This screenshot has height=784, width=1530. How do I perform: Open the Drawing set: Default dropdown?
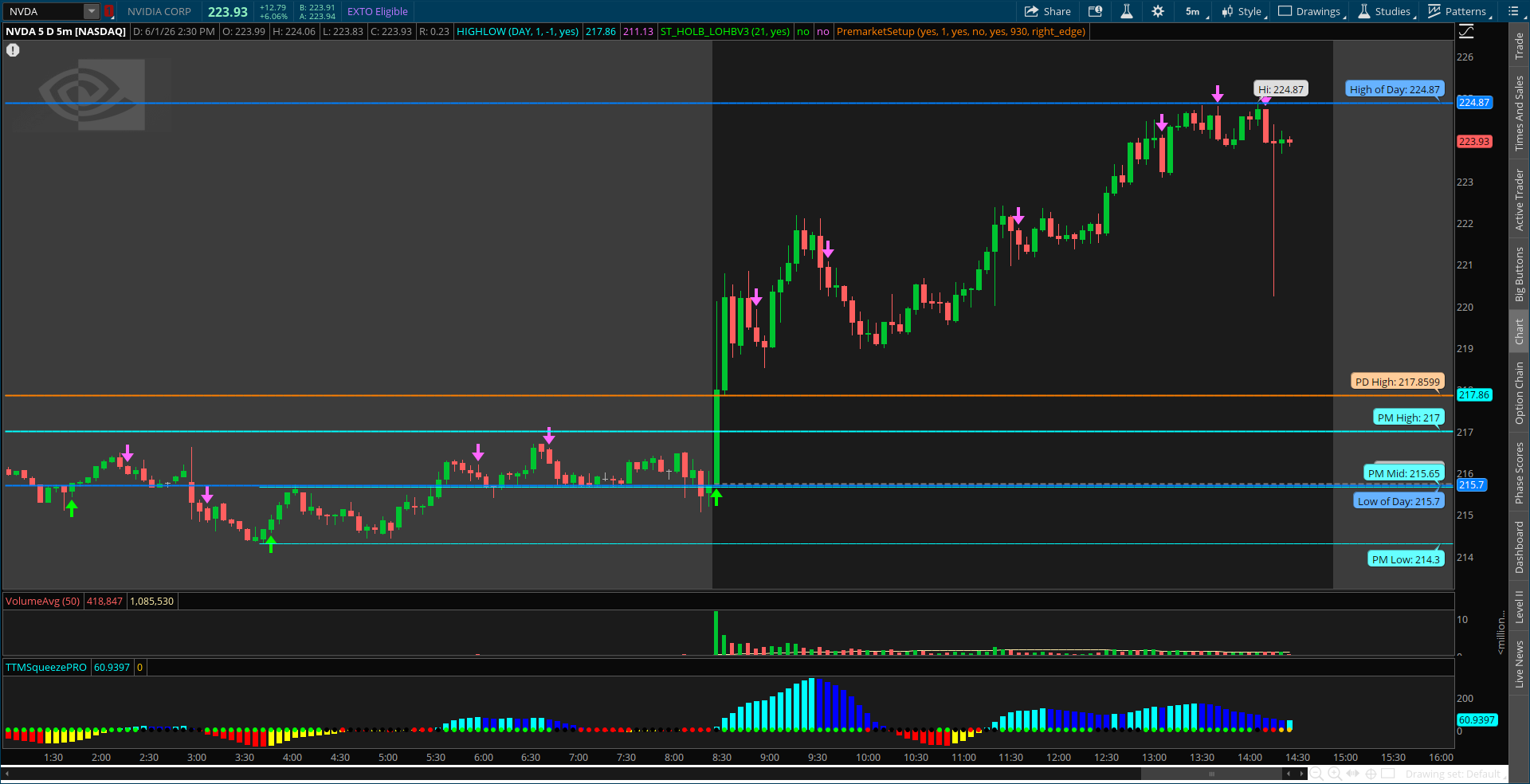coord(1453,774)
